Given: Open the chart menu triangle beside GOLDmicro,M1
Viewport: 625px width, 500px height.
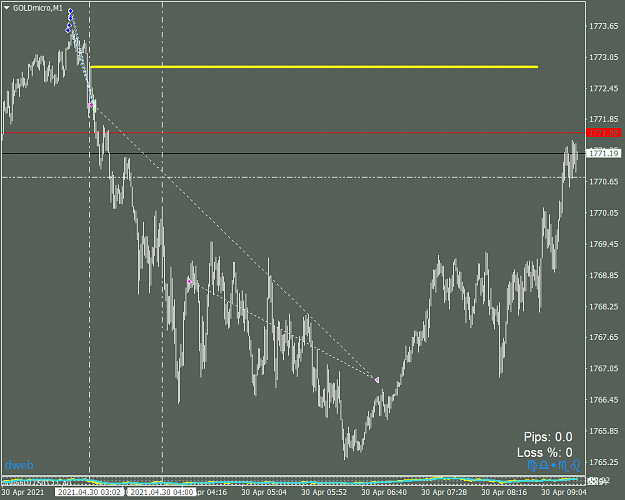Looking at the screenshot, I should coord(6,8).
